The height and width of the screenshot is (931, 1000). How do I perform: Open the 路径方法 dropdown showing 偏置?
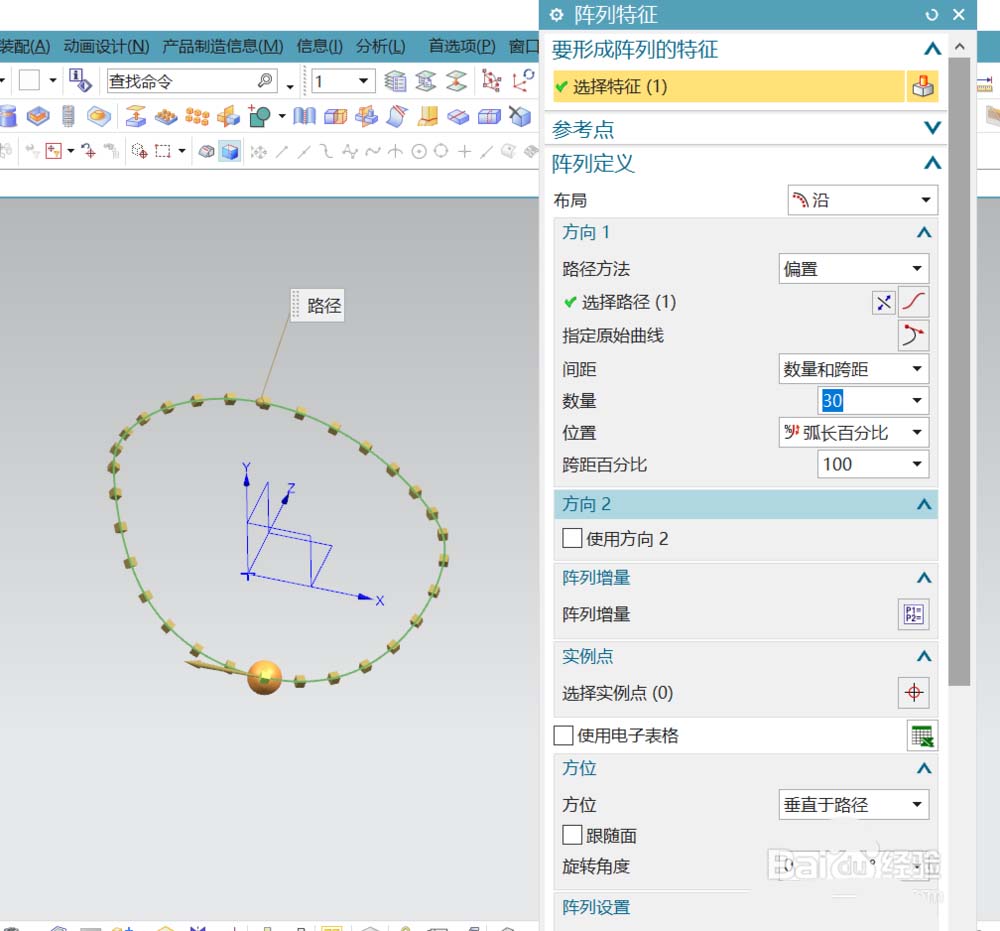853,269
